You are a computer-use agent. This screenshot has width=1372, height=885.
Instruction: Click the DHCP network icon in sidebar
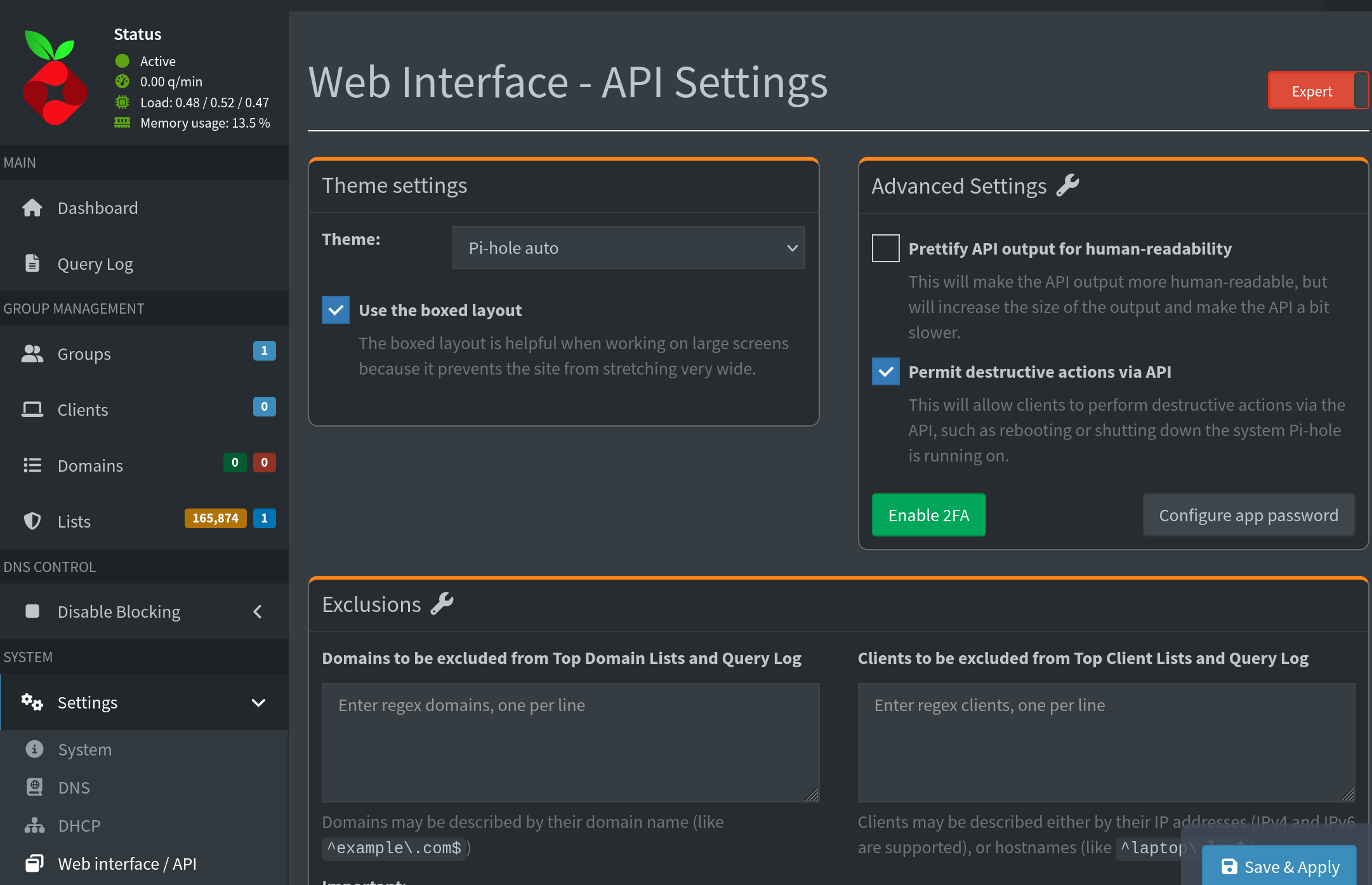pos(34,825)
